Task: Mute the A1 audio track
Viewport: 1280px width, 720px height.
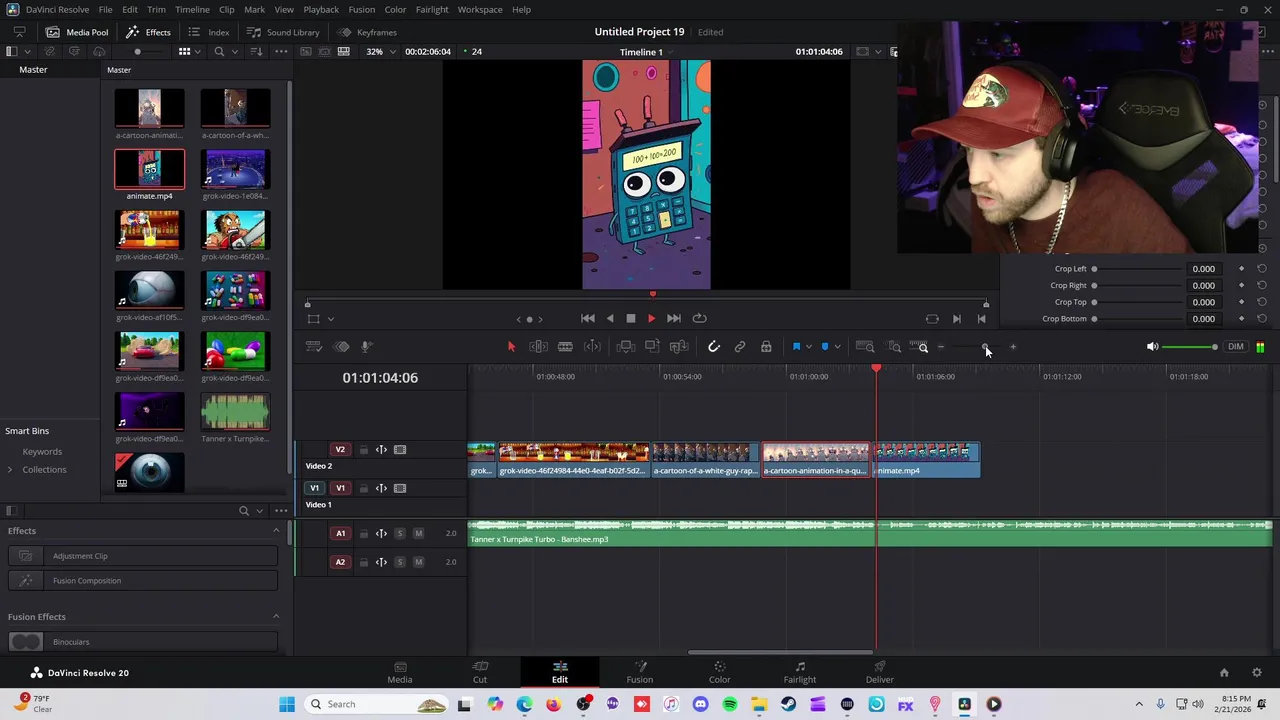Action: click(x=418, y=533)
